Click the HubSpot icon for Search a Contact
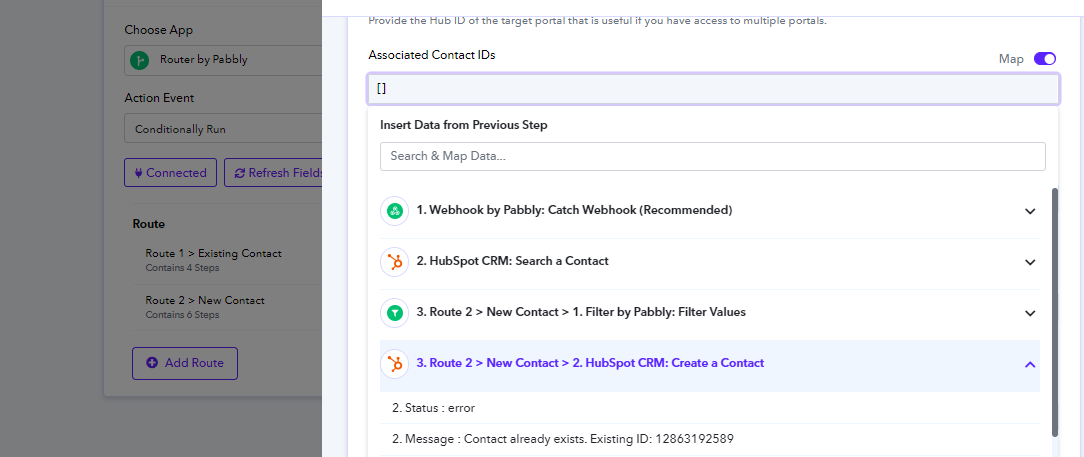Viewport: 1084px width, 457px height. (395, 262)
